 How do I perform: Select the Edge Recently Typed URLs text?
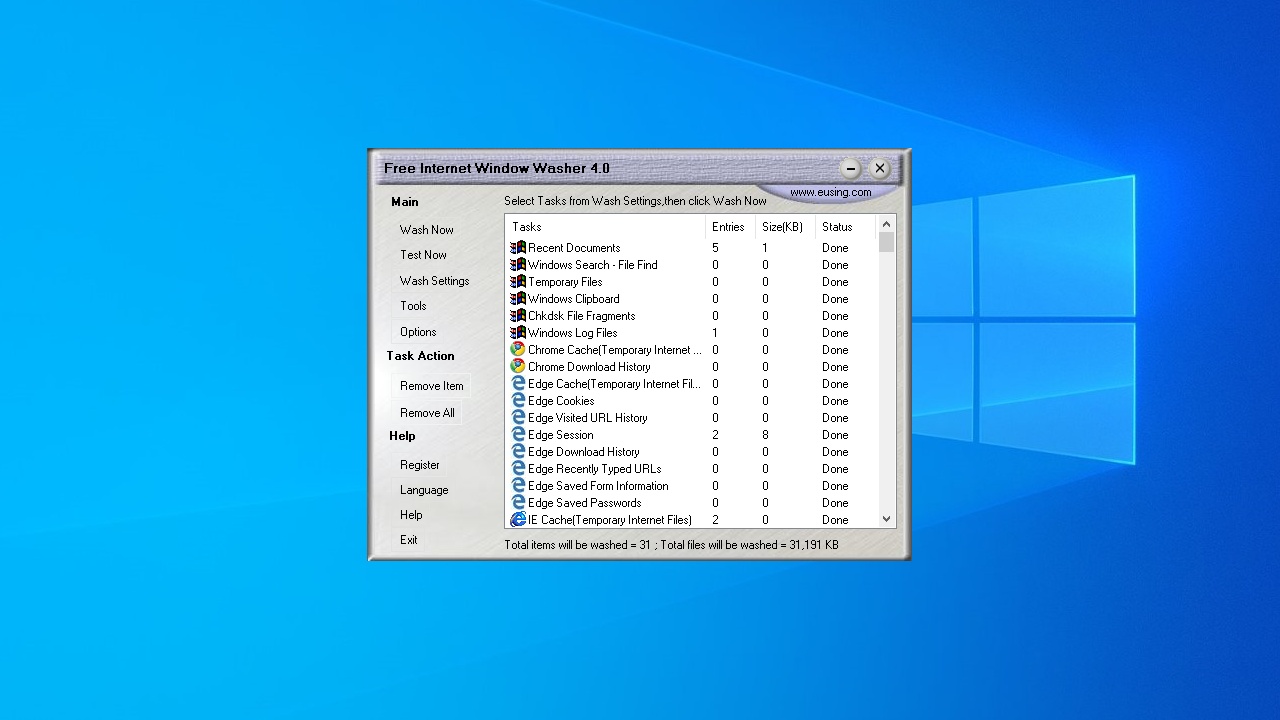coord(595,469)
